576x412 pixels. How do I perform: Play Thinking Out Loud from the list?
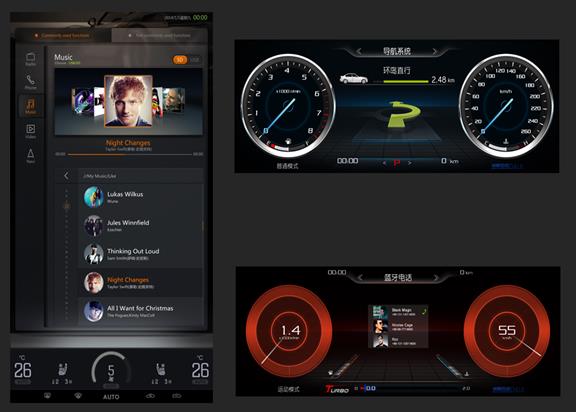[141, 254]
